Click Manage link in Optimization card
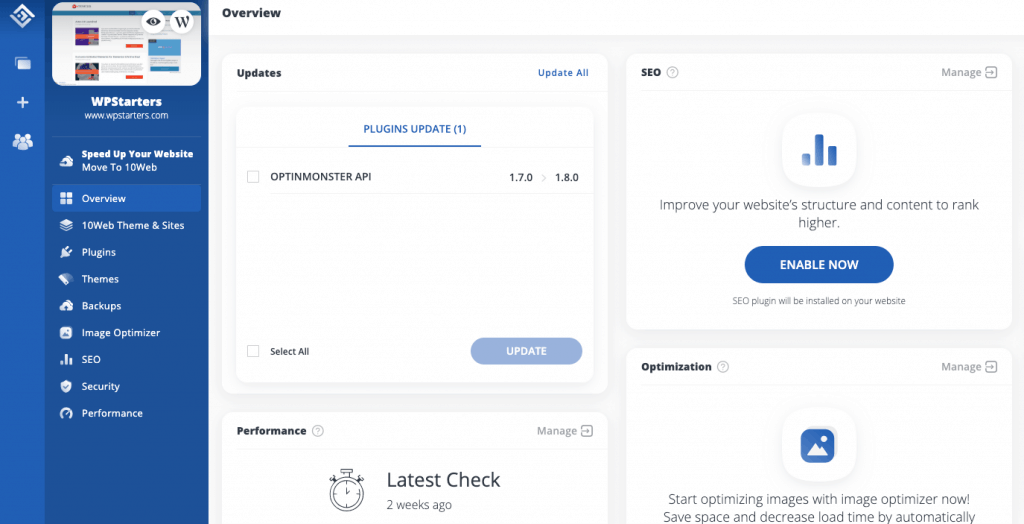The height and width of the screenshot is (524, 1024). click(961, 367)
